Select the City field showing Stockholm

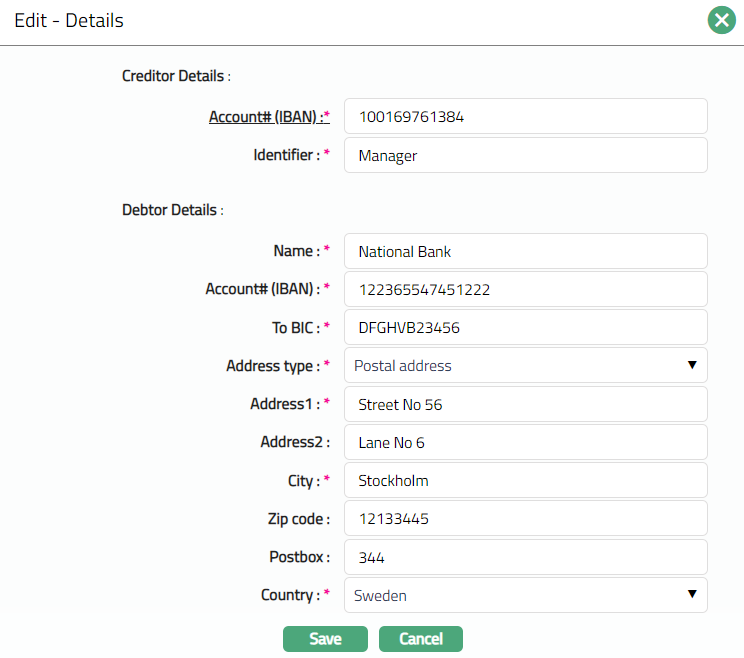click(525, 480)
